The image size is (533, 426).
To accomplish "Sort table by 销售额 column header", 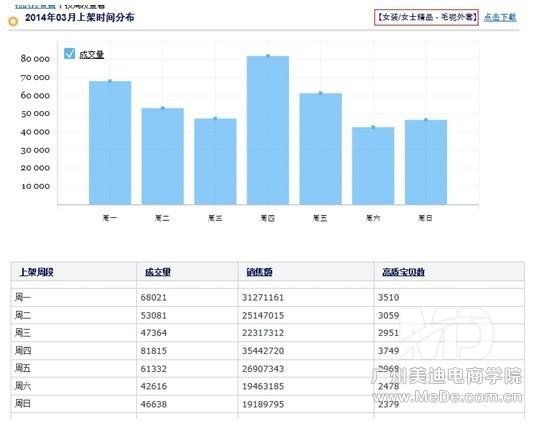I will coord(259,272).
